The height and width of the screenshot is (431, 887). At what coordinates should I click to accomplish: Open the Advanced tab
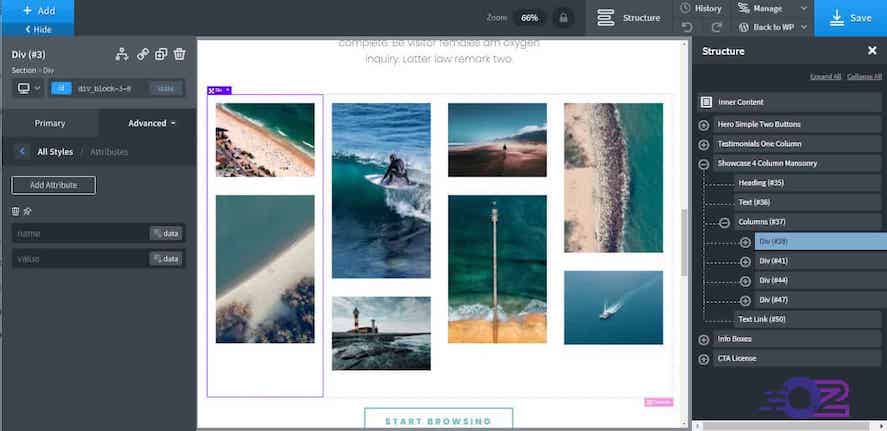148,123
